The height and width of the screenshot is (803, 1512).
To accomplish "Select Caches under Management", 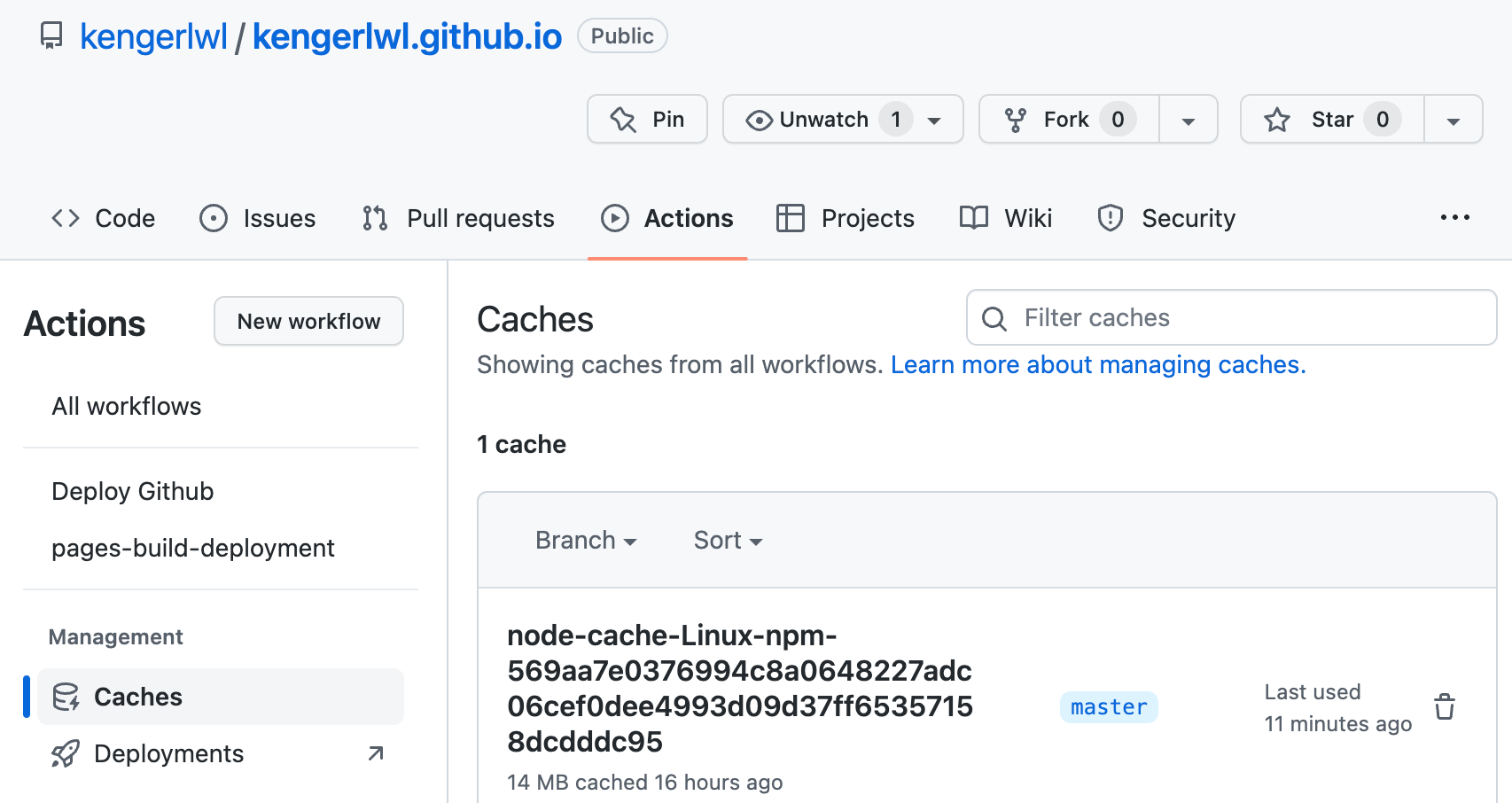I will 220,697.
